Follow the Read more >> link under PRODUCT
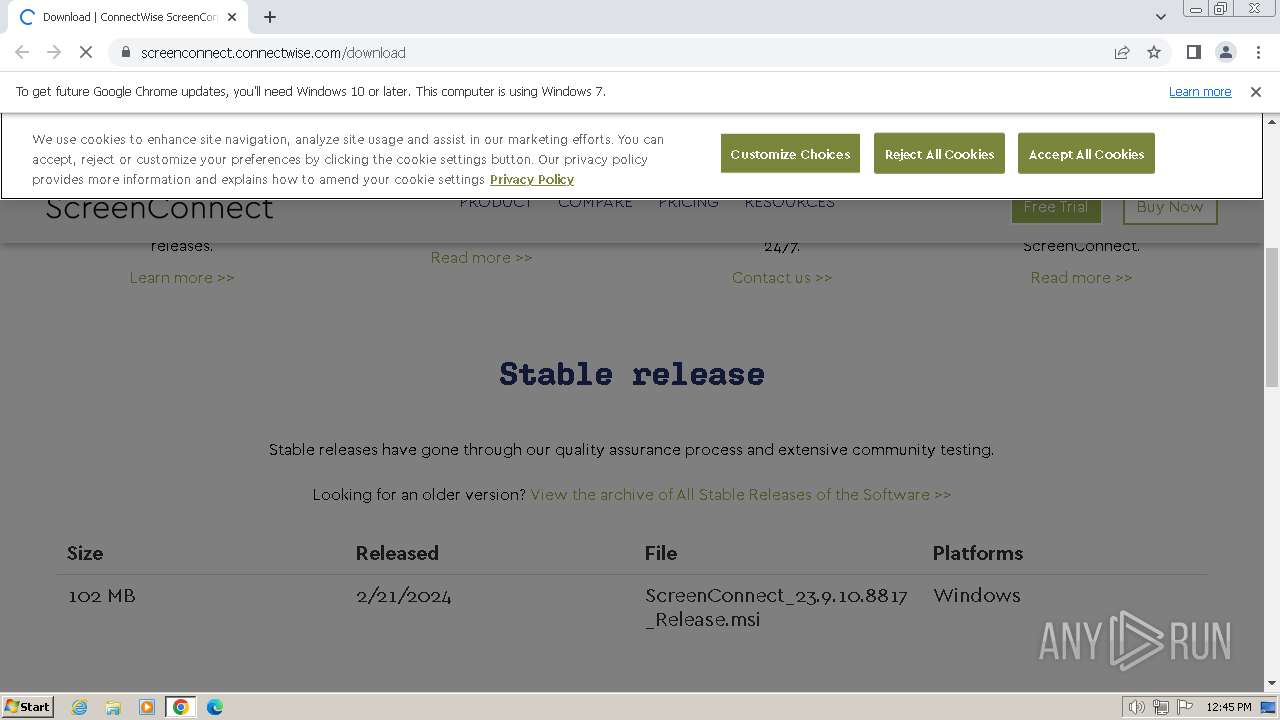The image size is (1280, 720). pos(481,258)
